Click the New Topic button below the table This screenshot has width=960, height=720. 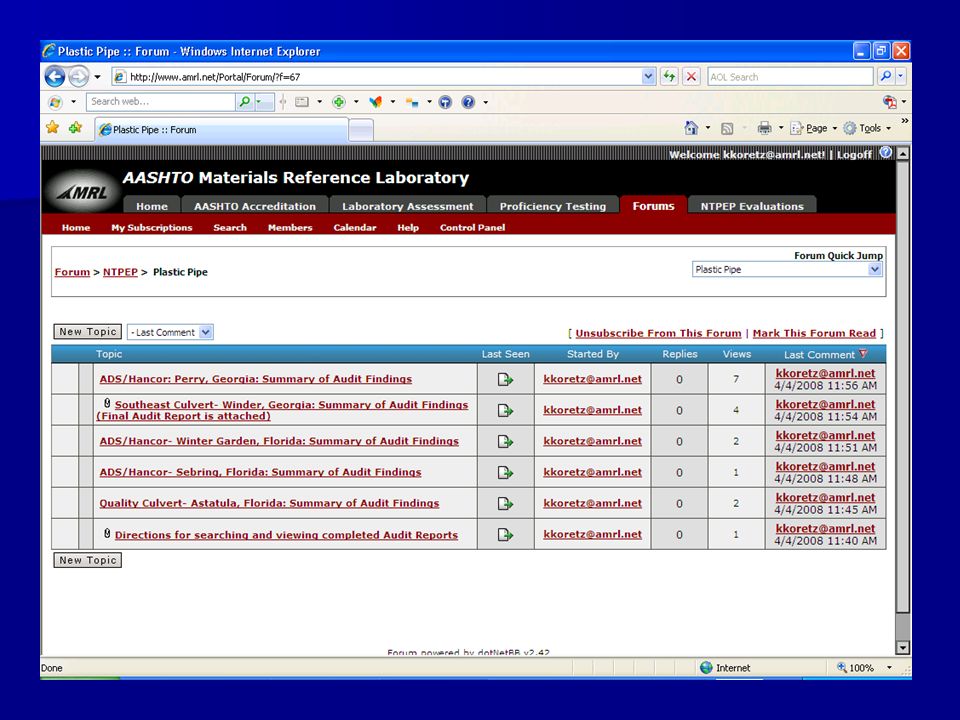88,560
